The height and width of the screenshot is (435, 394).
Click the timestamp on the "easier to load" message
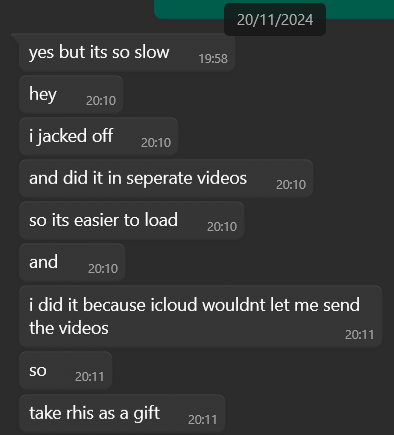point(222,227)
